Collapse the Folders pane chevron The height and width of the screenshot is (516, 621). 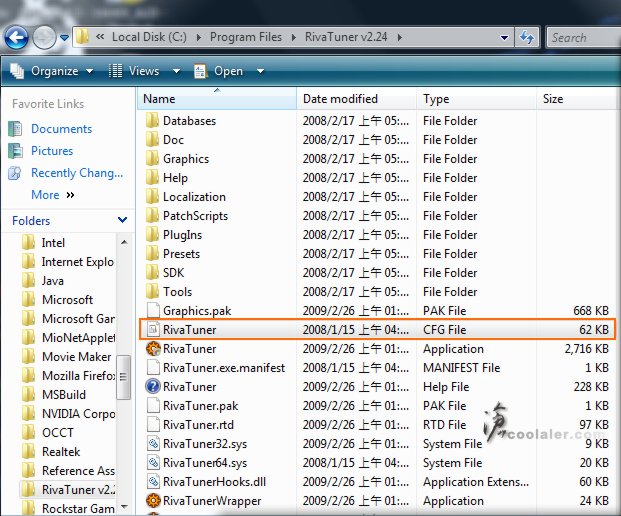[x=122, y=220]
